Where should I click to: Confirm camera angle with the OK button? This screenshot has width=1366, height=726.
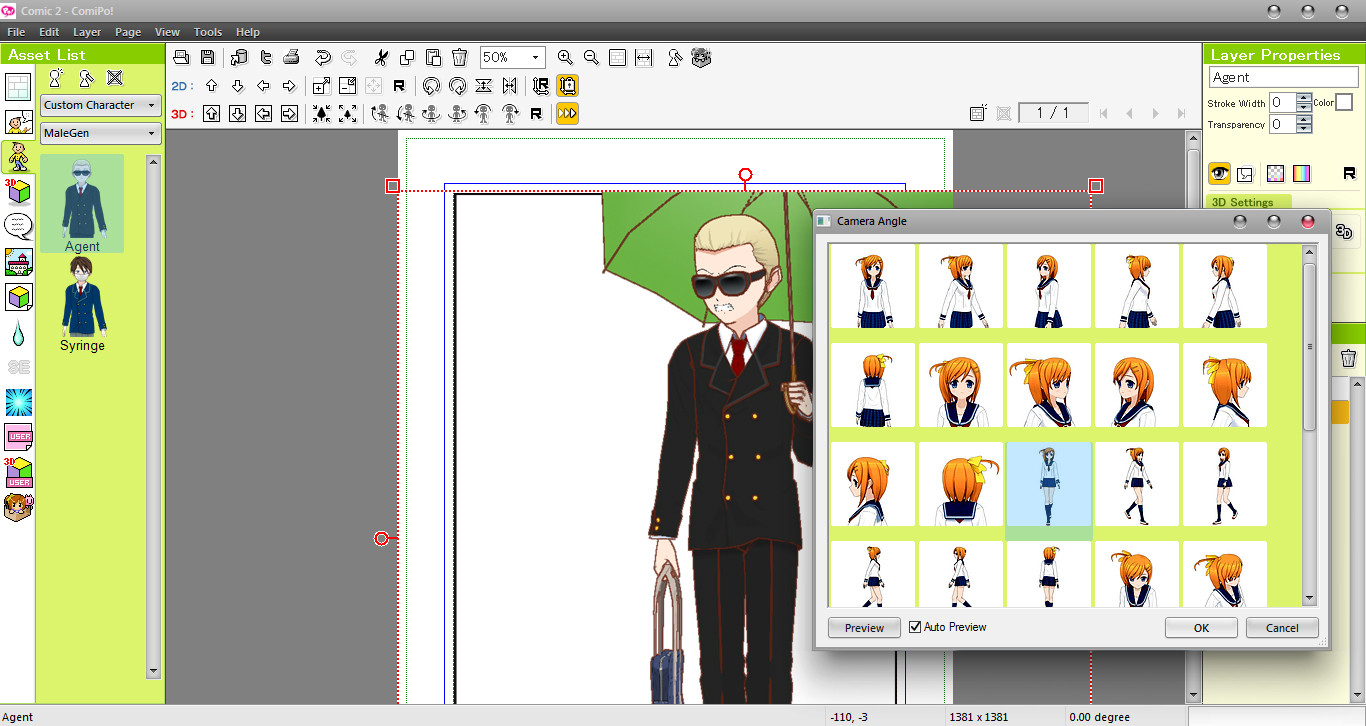pos(1200,627)
